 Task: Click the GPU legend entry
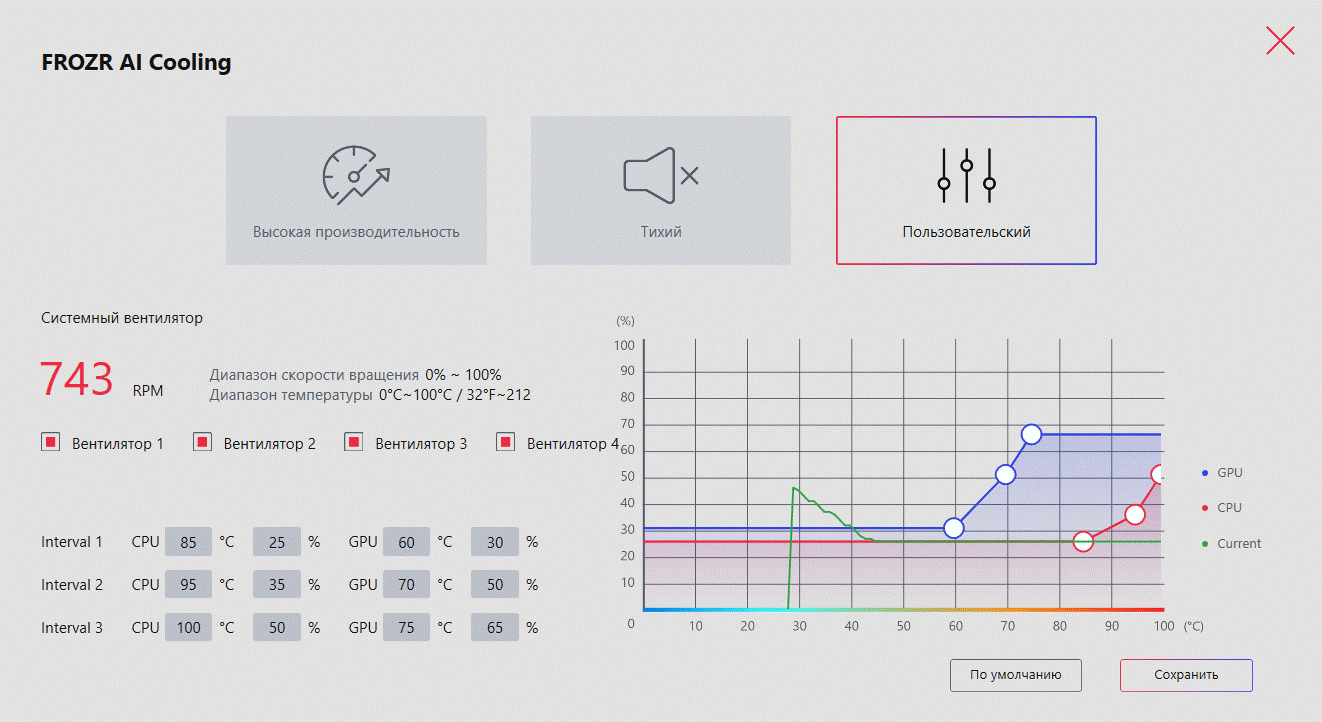(x=1222, y=472)
